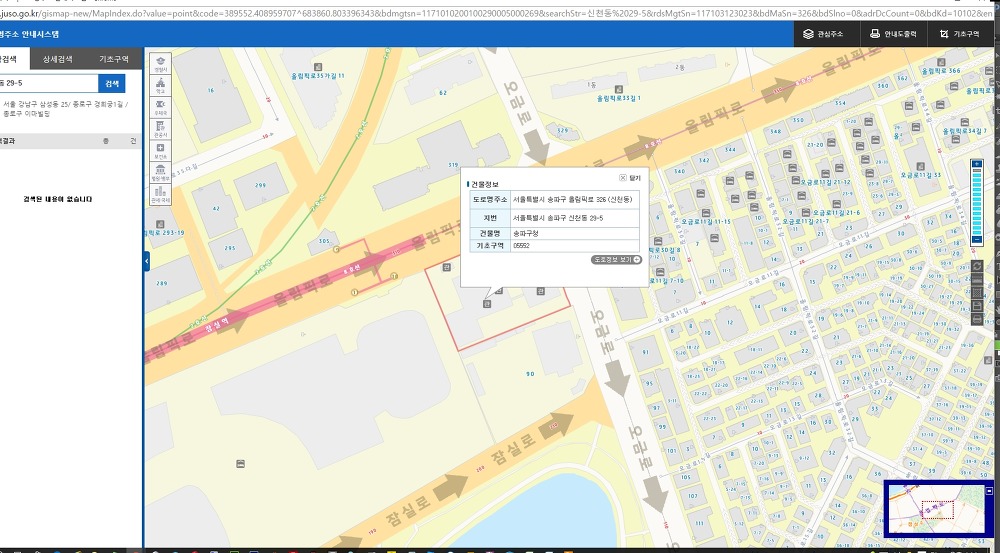Screen dimensions: 1000x553
Task: Select the leftmost search tab in the sidebar
Action: click(13, 59)
